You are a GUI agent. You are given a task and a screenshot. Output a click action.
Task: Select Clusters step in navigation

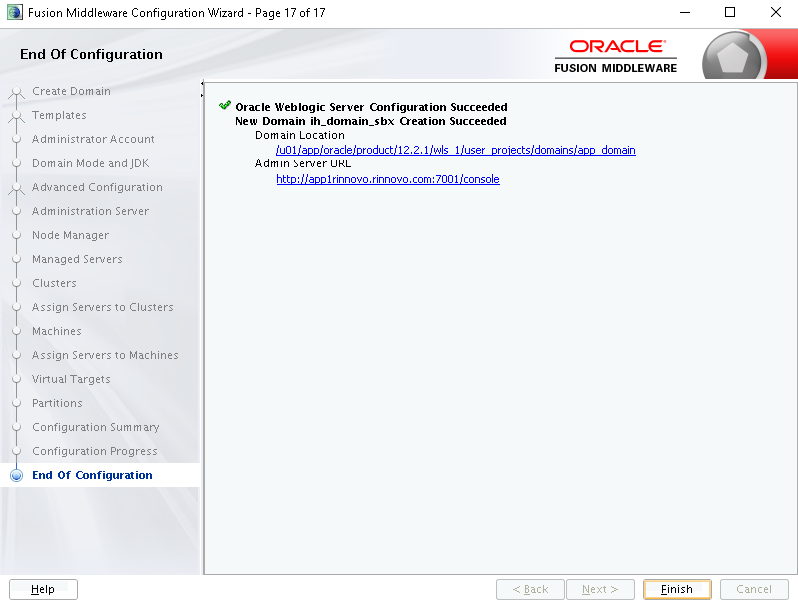pos(54,283)
